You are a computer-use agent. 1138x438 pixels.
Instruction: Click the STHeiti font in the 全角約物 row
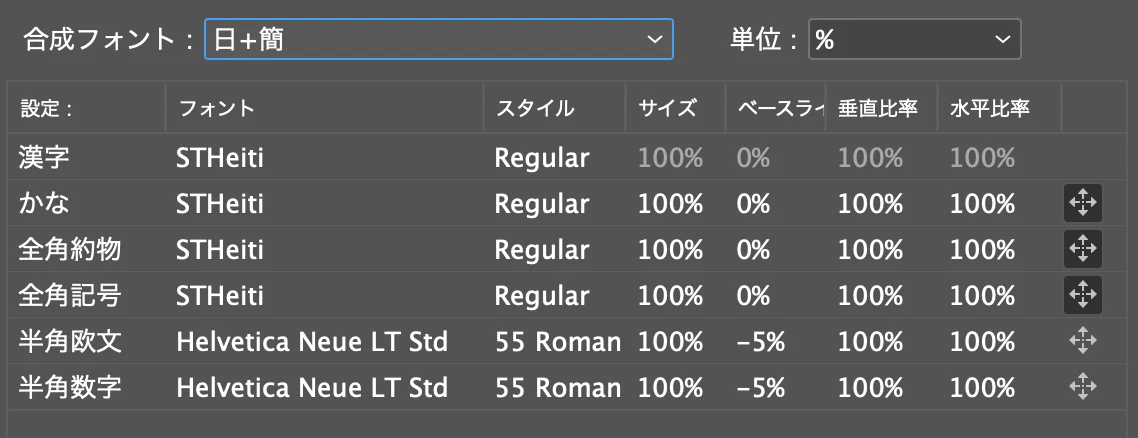coord(219,249)
